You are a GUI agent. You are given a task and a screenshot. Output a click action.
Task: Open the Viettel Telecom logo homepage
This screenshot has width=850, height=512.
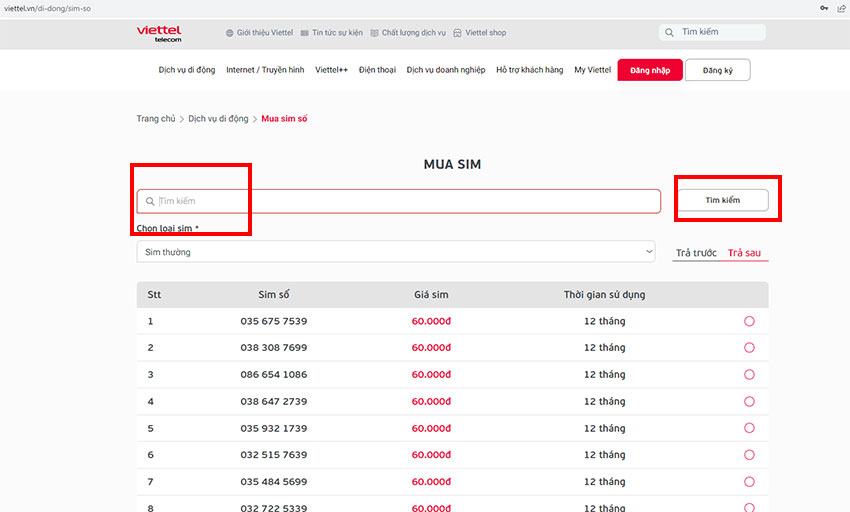tap(159, 33)
